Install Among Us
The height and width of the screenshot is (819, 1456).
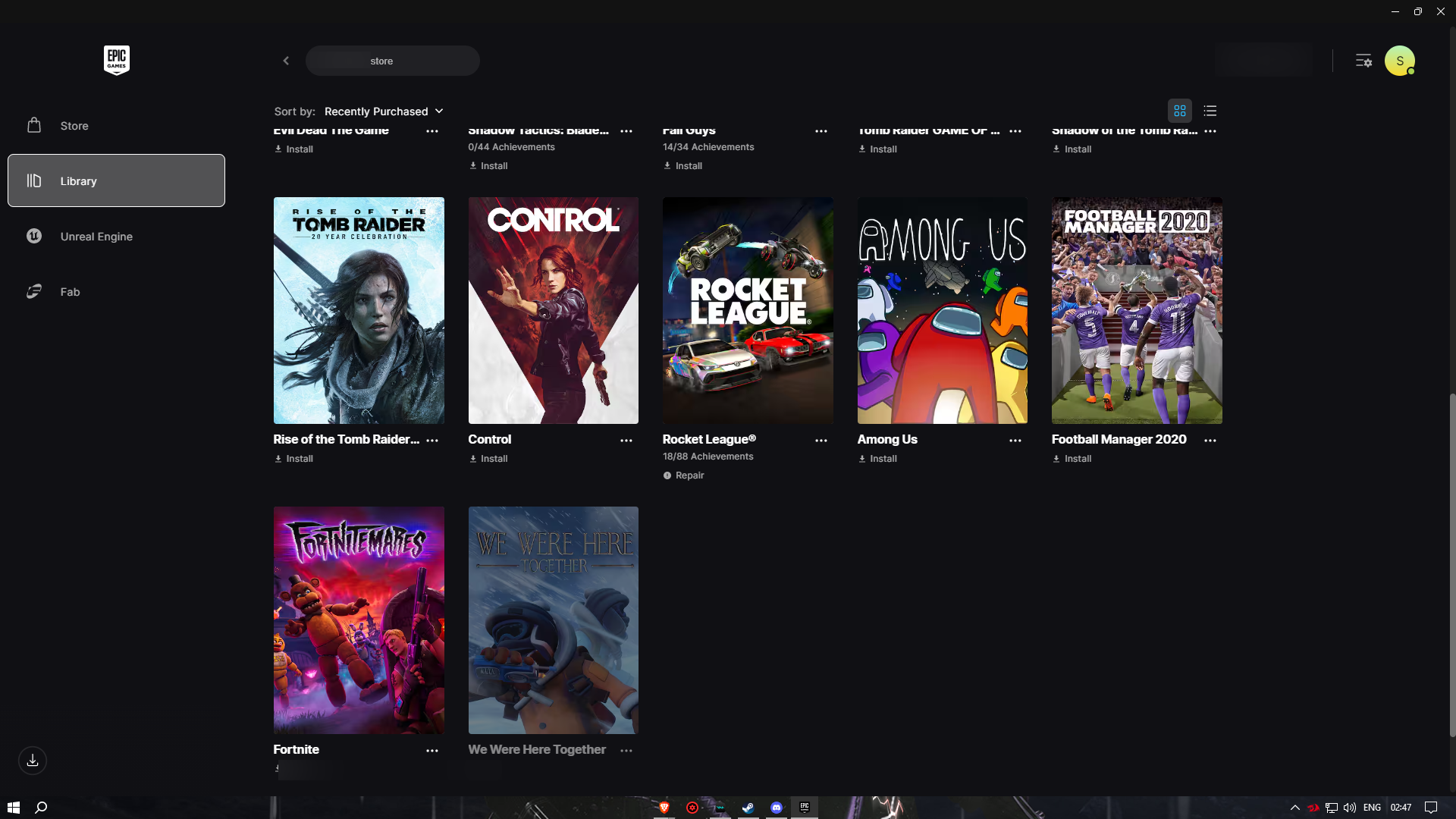[877, 459]
